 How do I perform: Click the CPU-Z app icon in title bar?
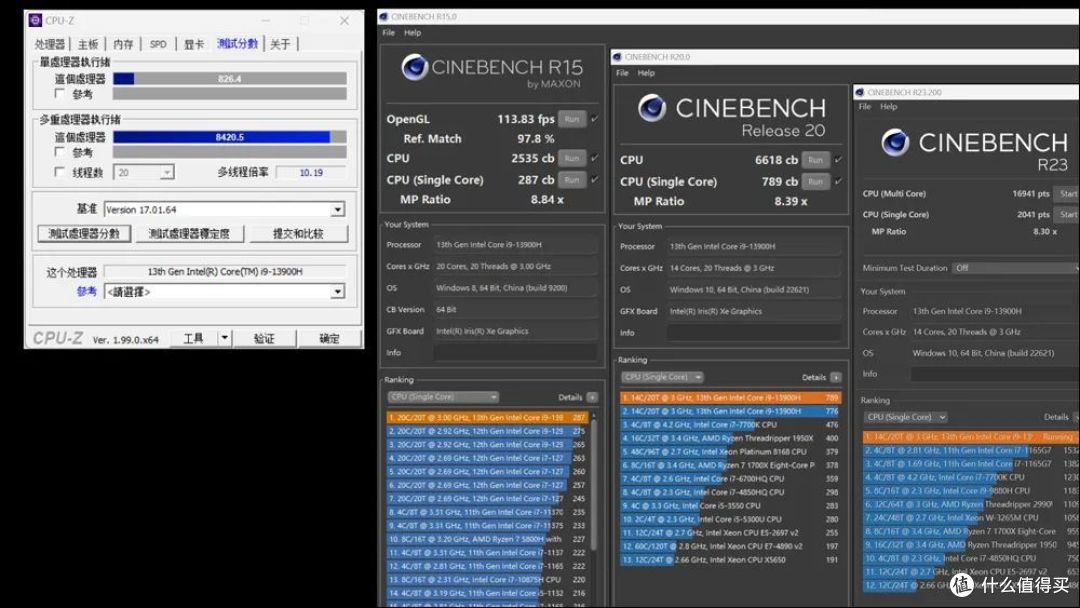(35, 21)
